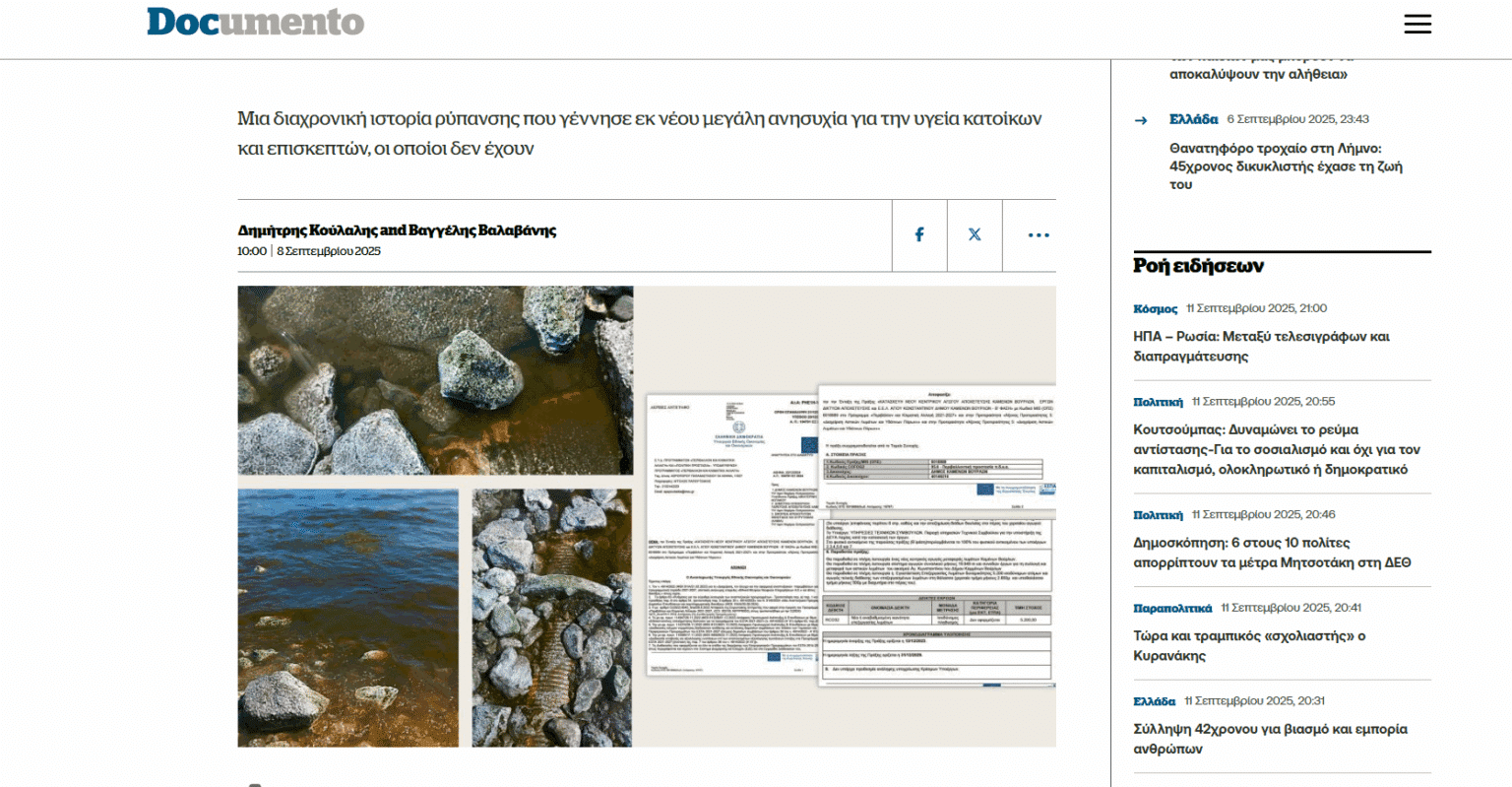Image resolution: width=1512 pixels, height=787 pixels.
Task: Open the Κυρανάκης article headline
Action: coord(1248,645)
